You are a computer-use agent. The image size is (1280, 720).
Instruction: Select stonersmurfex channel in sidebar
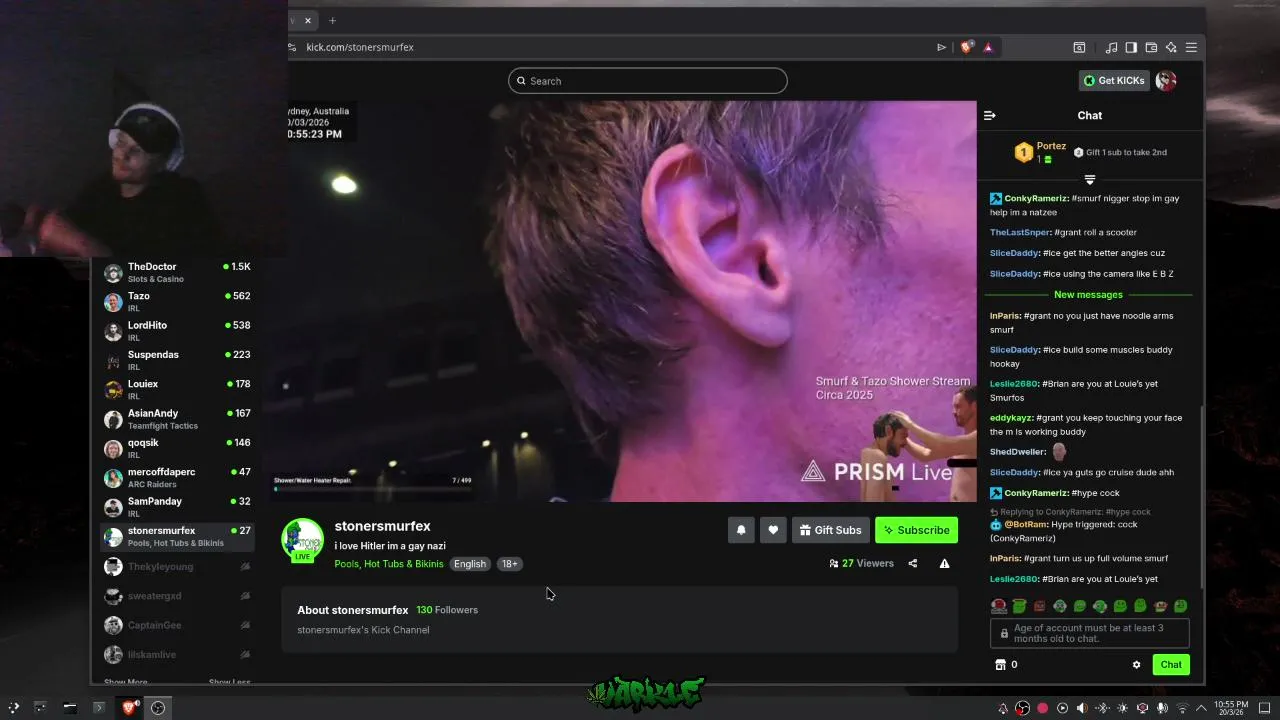click(177, 536)
